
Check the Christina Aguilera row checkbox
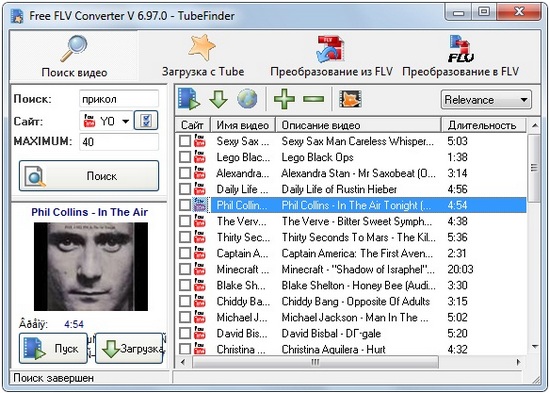(185, 349)
